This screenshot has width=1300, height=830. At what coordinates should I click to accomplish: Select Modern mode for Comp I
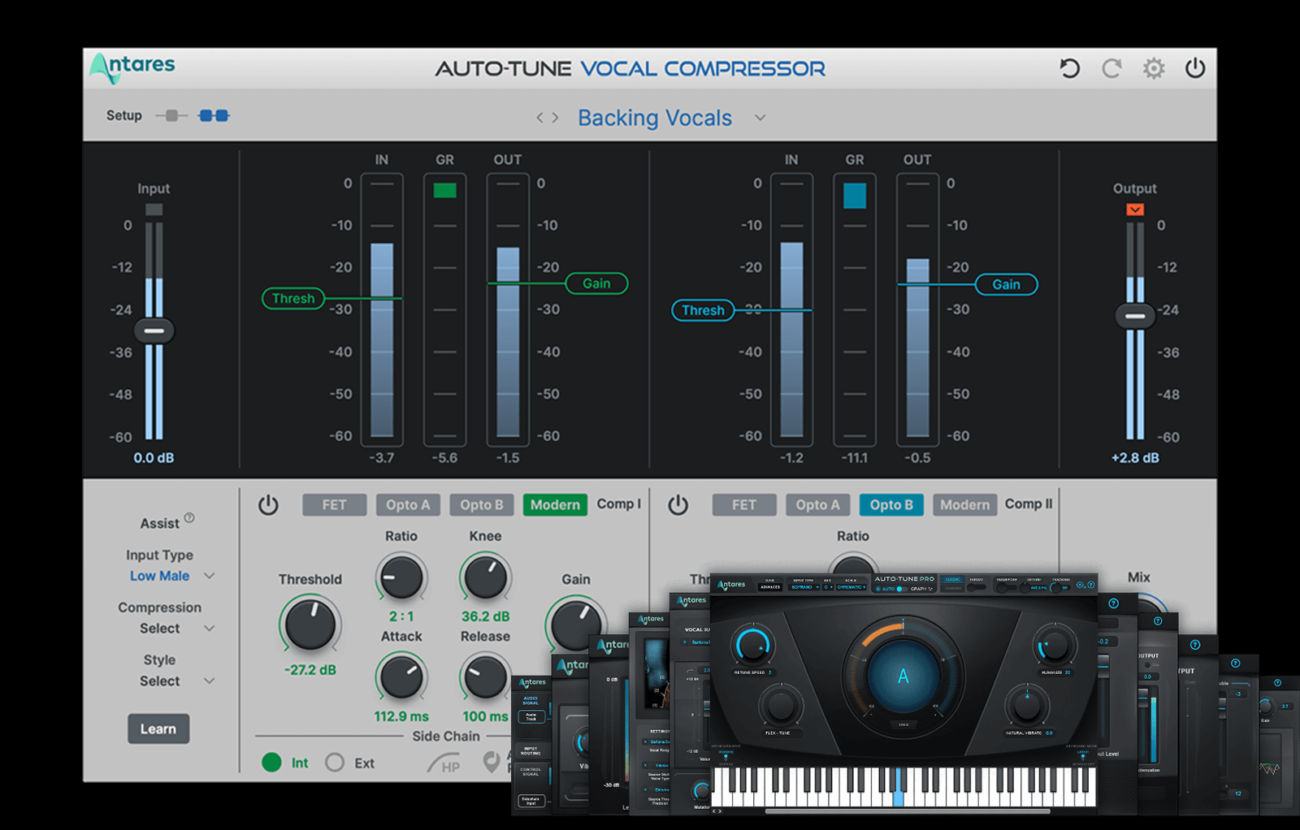pos(555,505)
